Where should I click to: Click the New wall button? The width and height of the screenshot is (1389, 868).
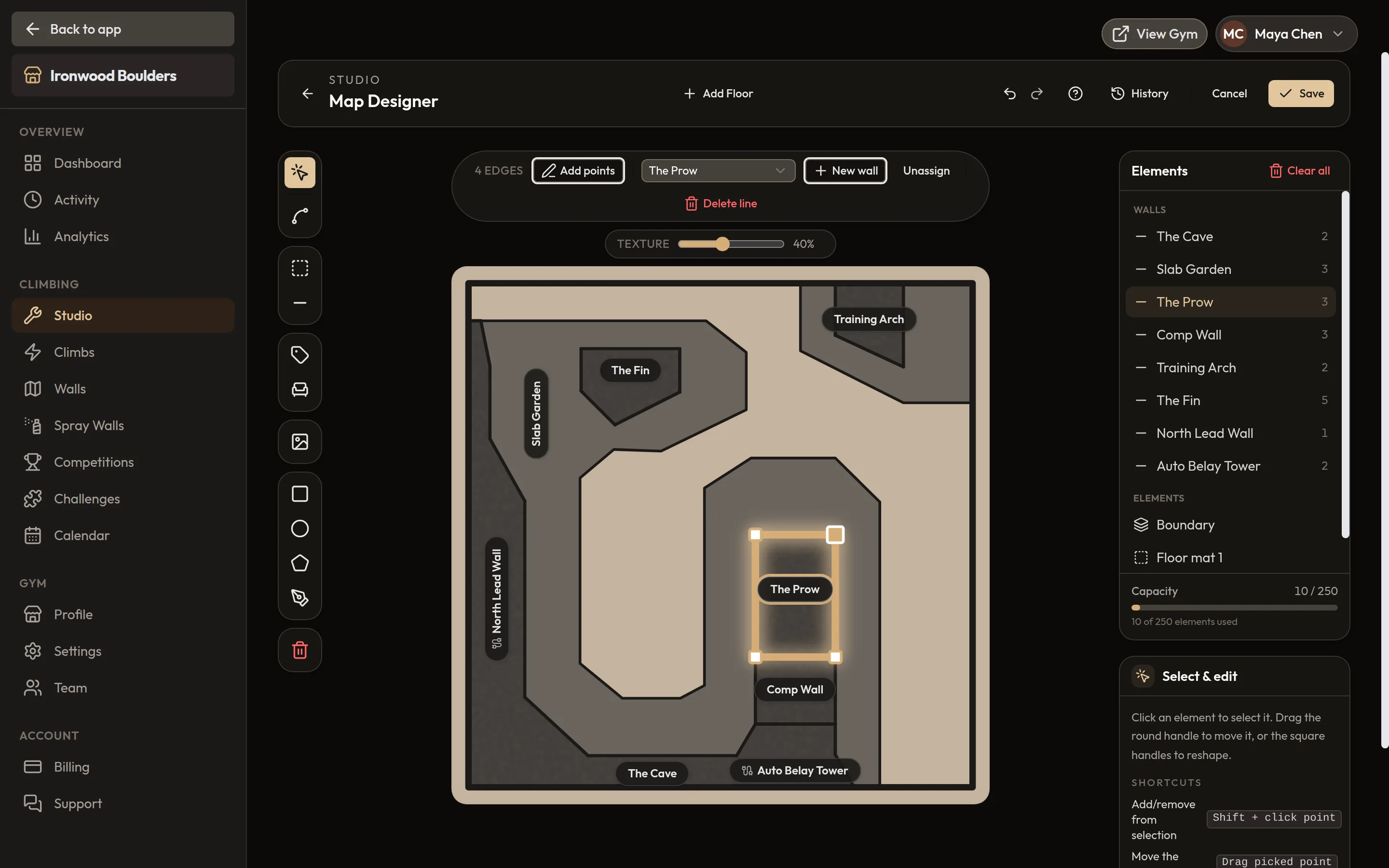point(845,171)
